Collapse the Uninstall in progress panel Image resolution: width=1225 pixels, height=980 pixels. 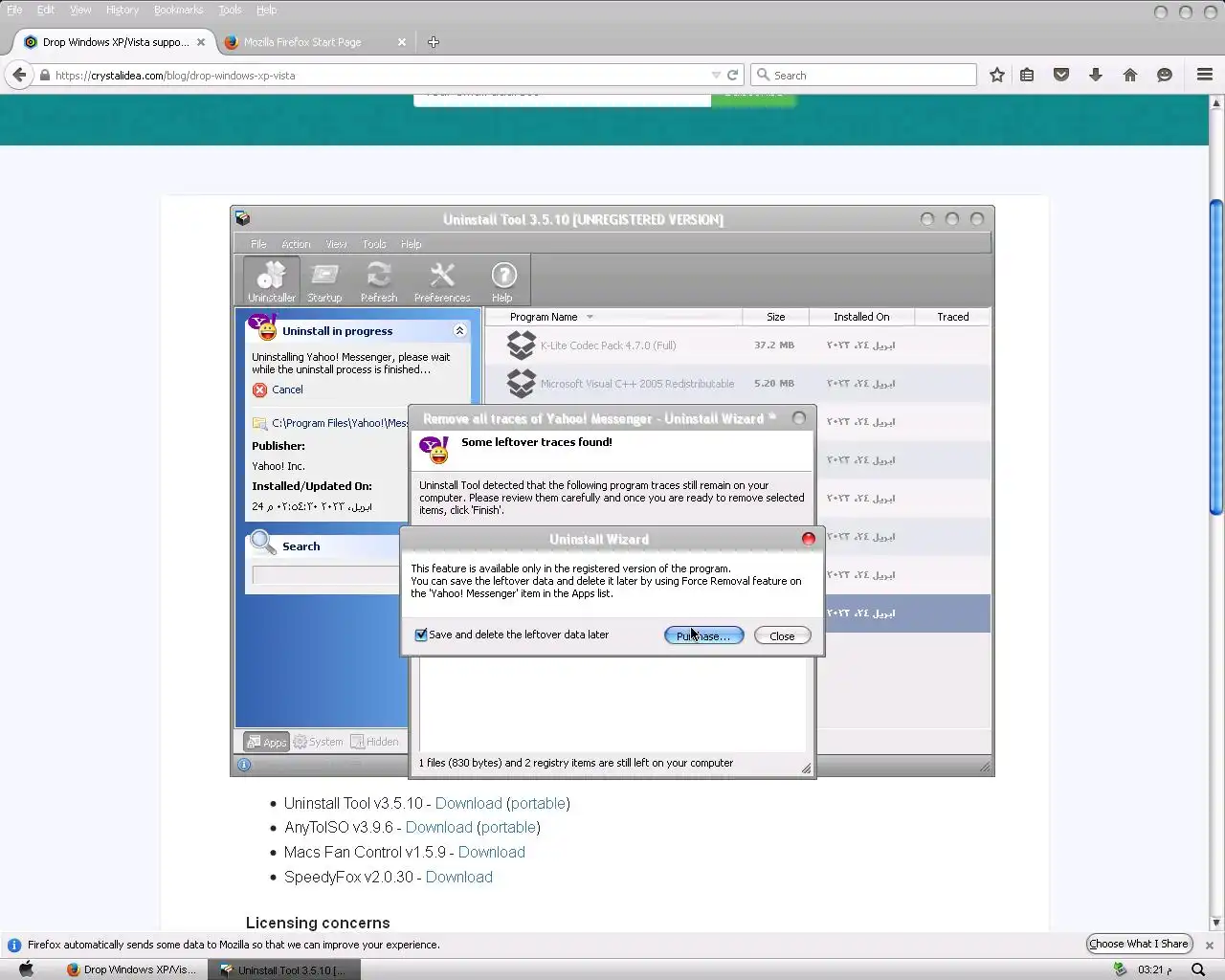pos(459,330)
